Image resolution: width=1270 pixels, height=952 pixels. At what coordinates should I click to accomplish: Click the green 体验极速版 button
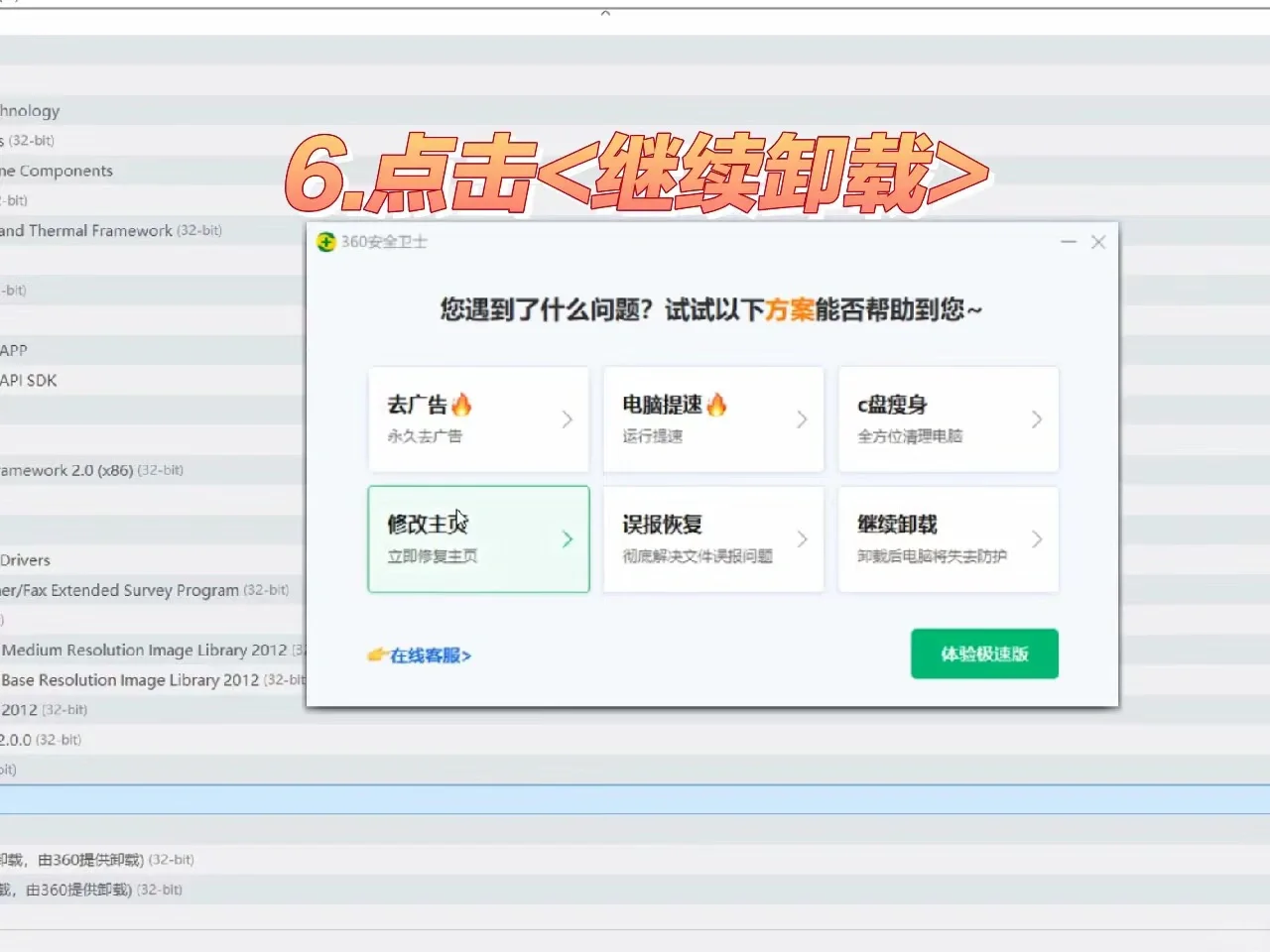(983, 654)
